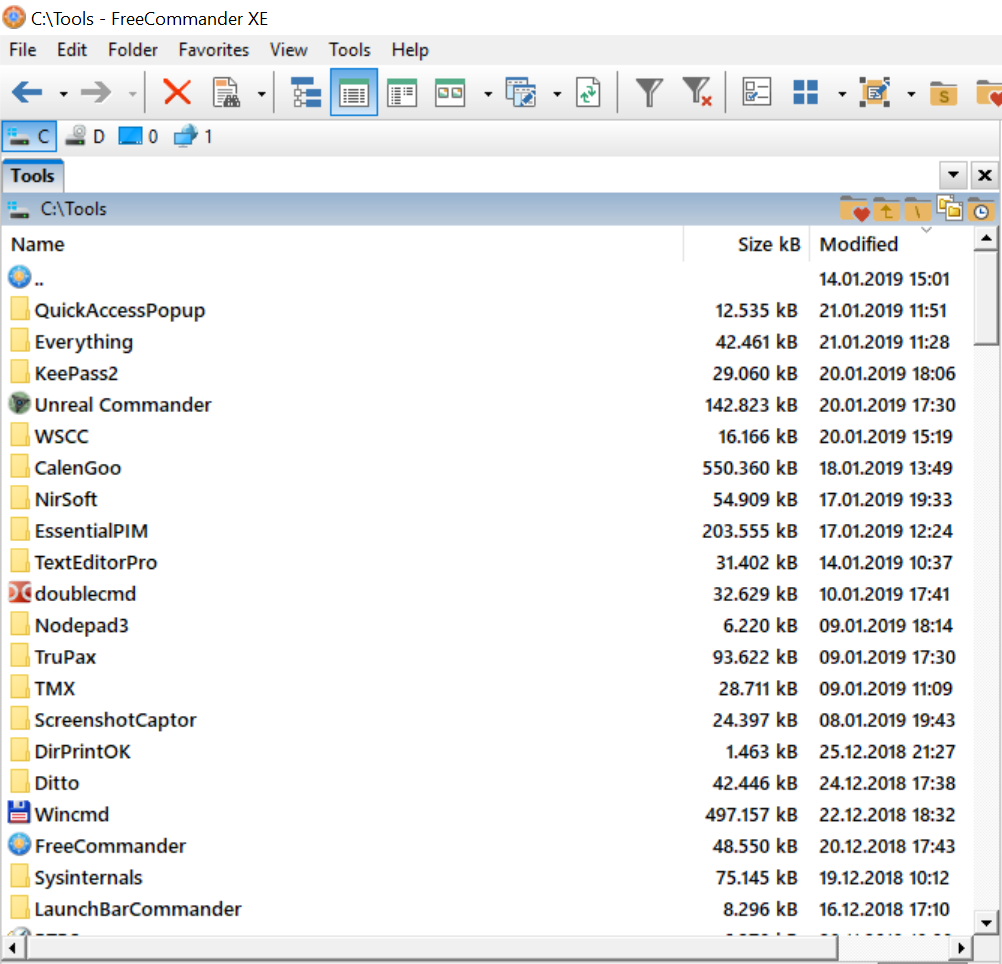
Task: Click the refresh/synchronize icon in toolbar
Action: pyautogui.click(x=589, y=93)
